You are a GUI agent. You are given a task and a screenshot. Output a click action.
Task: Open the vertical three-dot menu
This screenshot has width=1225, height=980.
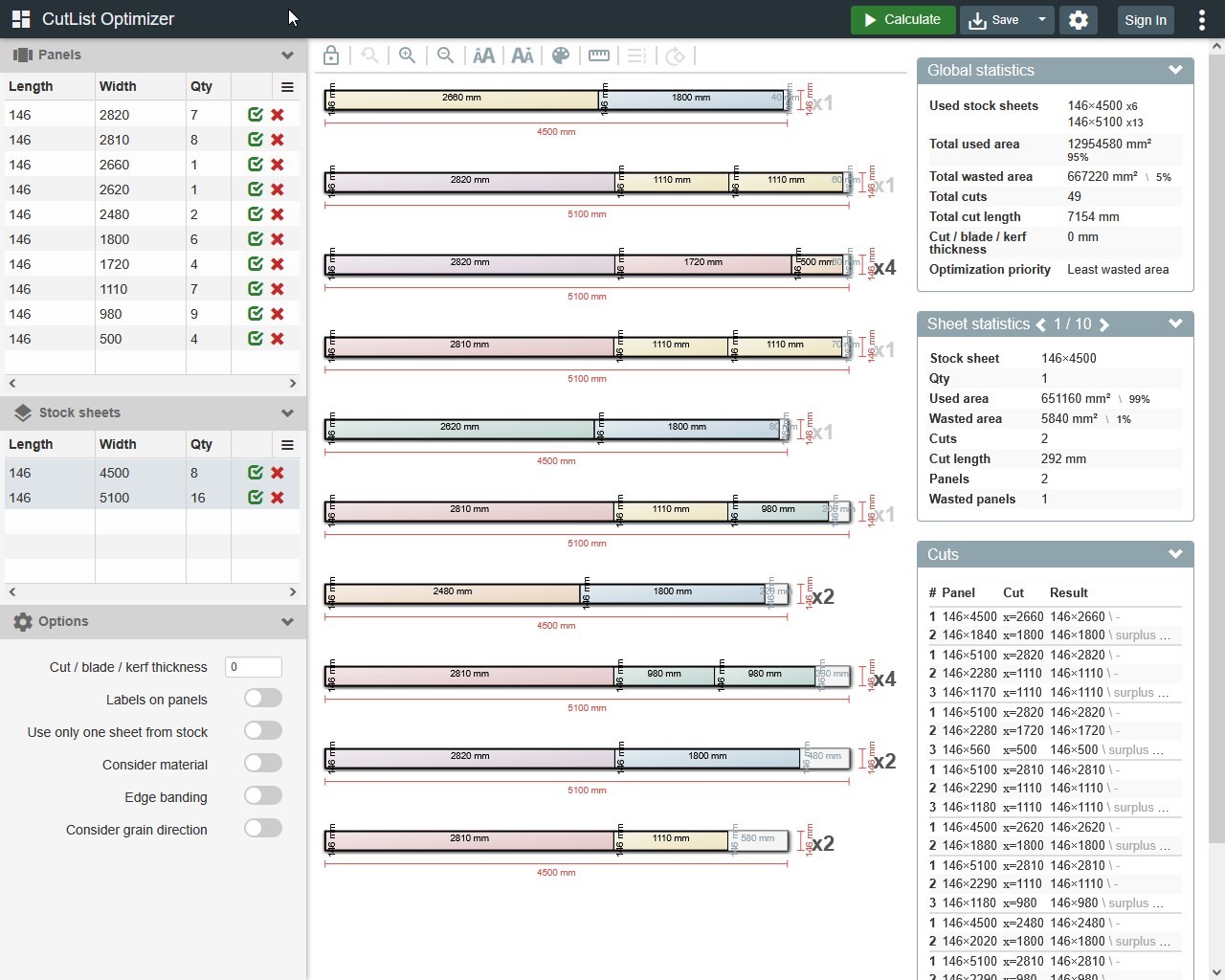click(x=1202, y=20)
